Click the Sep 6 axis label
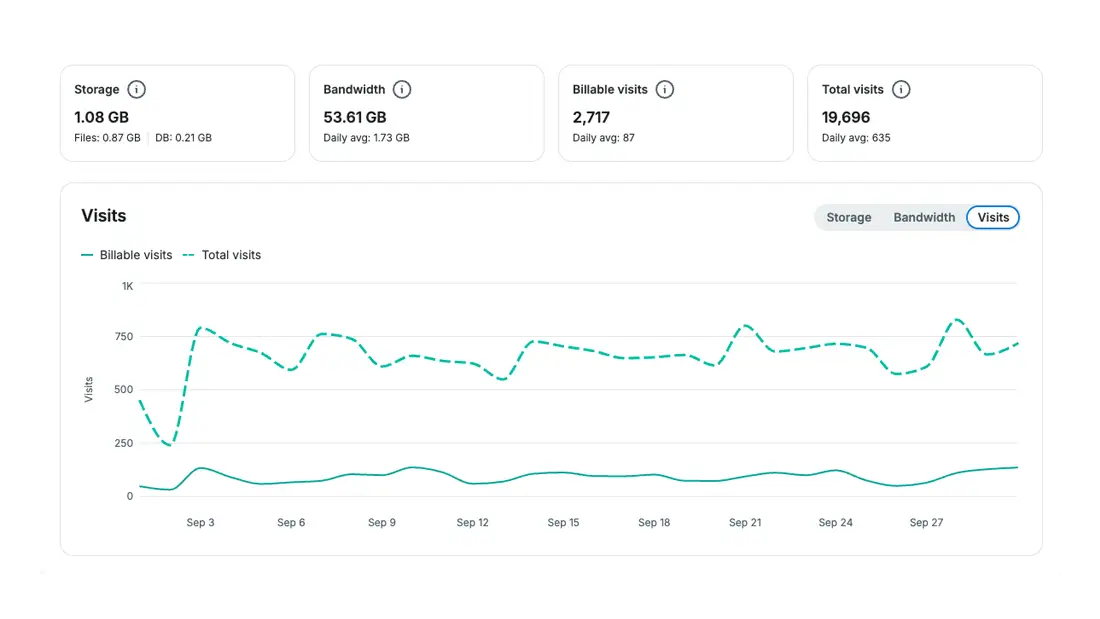This screenshot has height=619, width=1100. (x=291, y=522)
